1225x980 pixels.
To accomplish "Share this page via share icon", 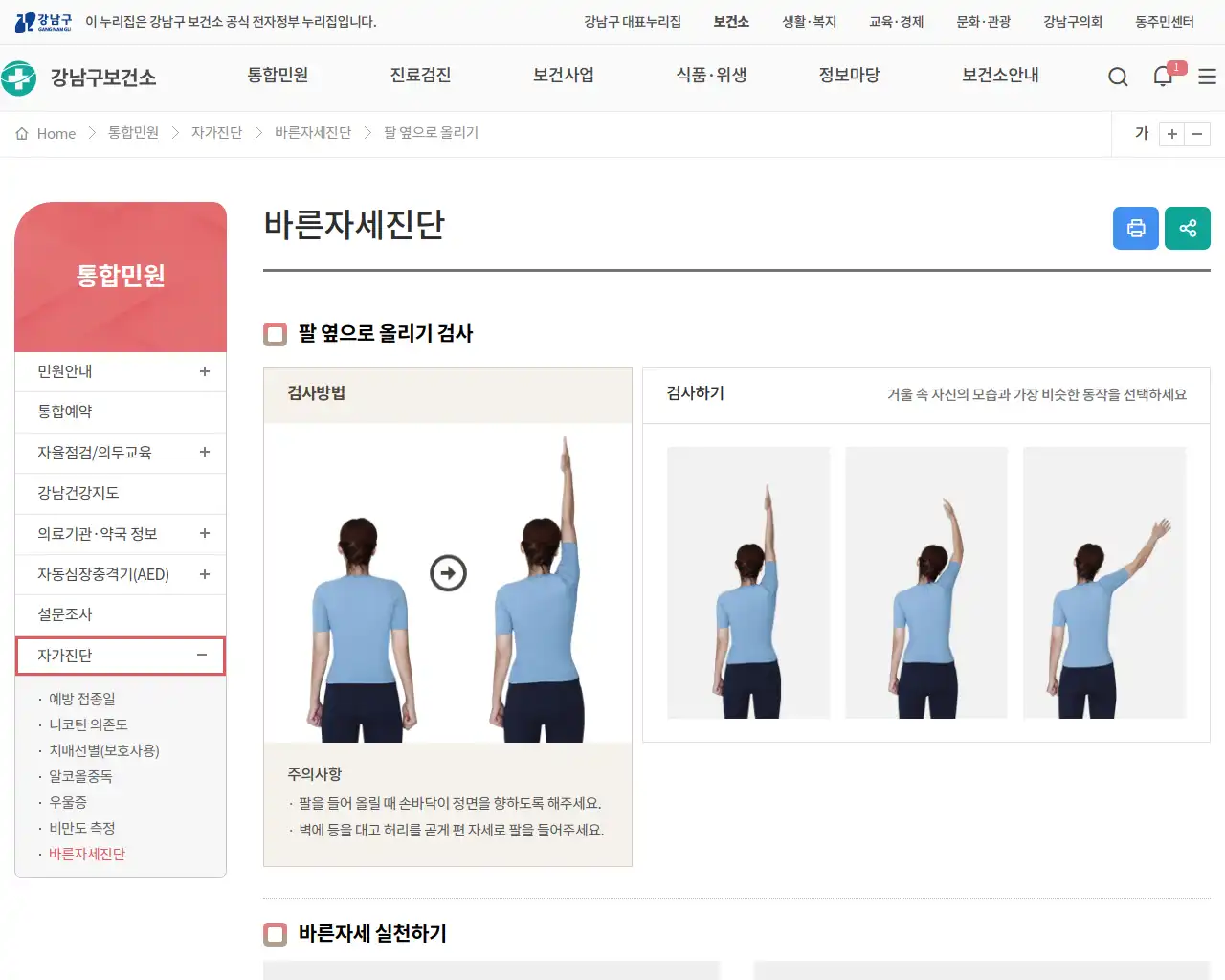I will [1187, 228].
